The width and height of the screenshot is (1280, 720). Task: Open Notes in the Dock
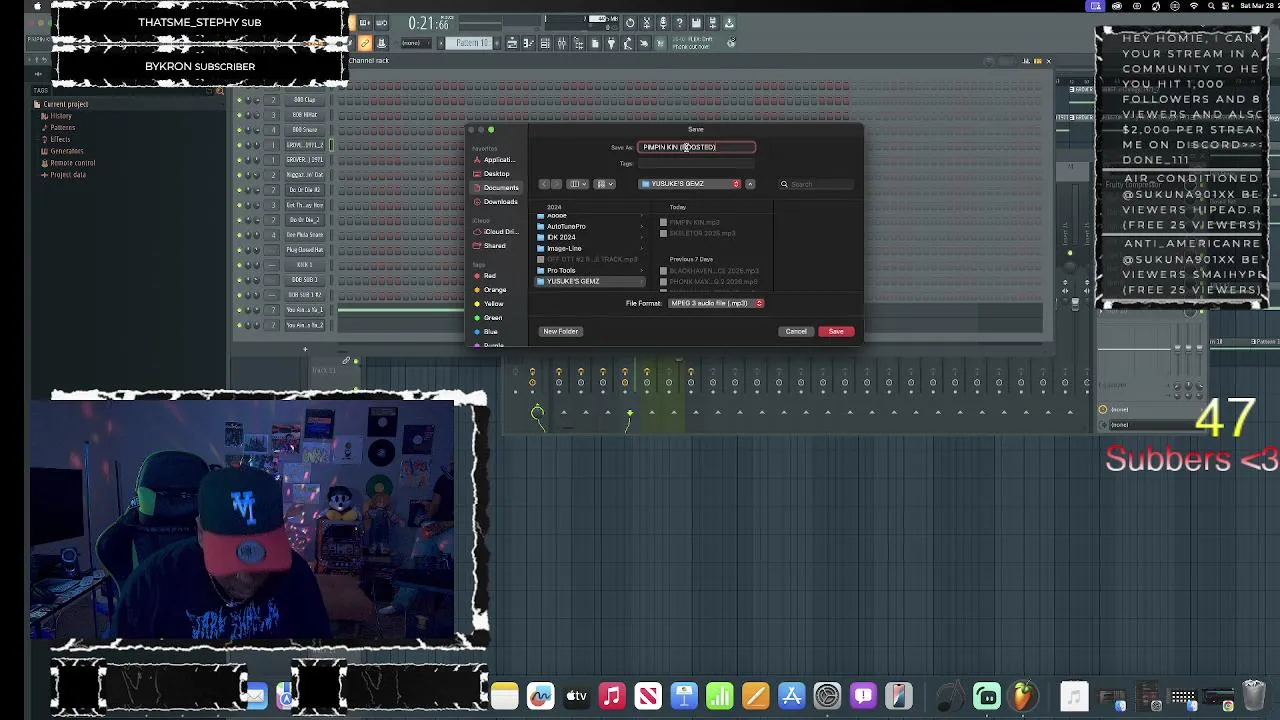coord(504,696)
